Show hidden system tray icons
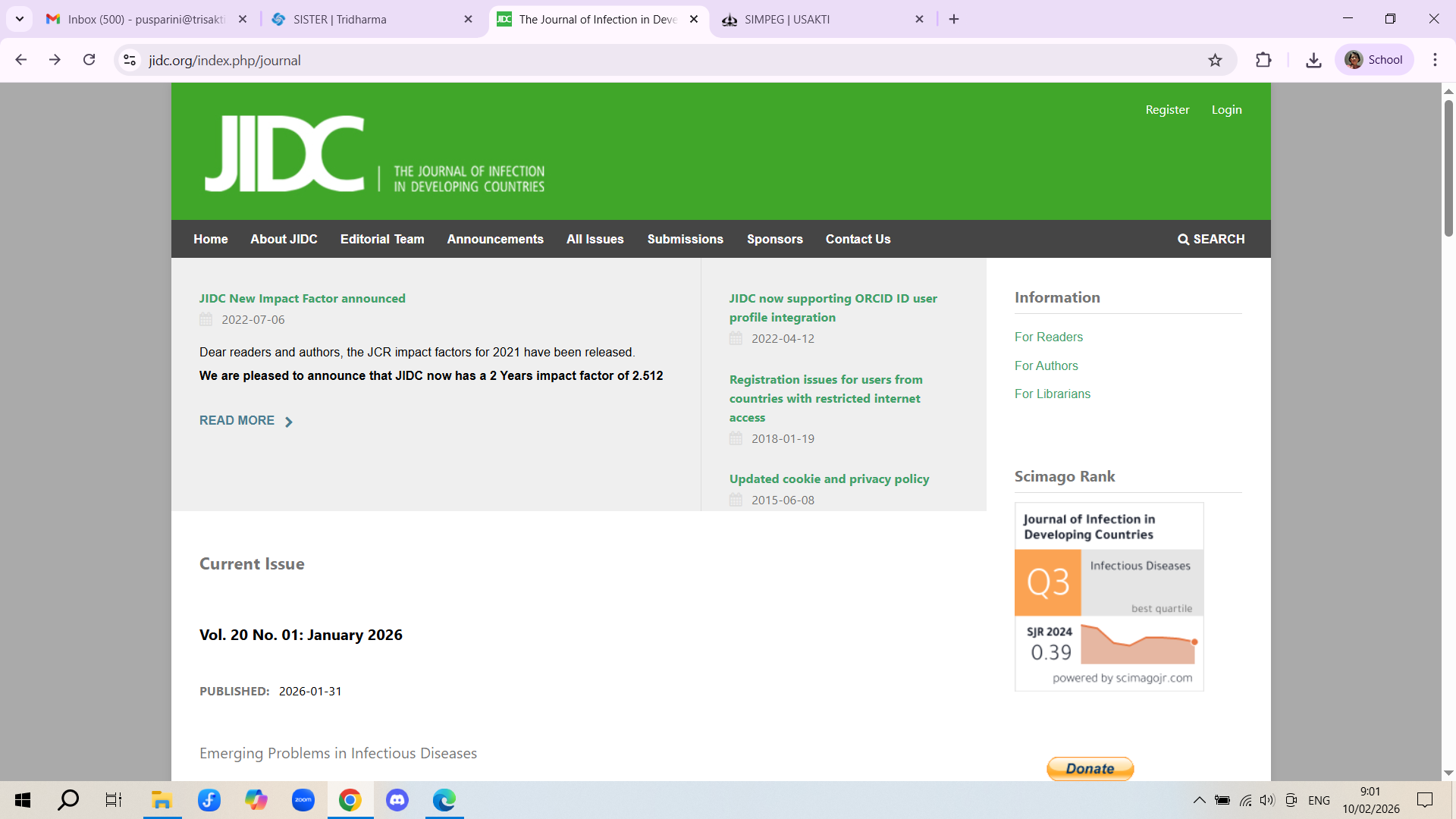Screen dimensions: 1456x819 point(1199,800)
